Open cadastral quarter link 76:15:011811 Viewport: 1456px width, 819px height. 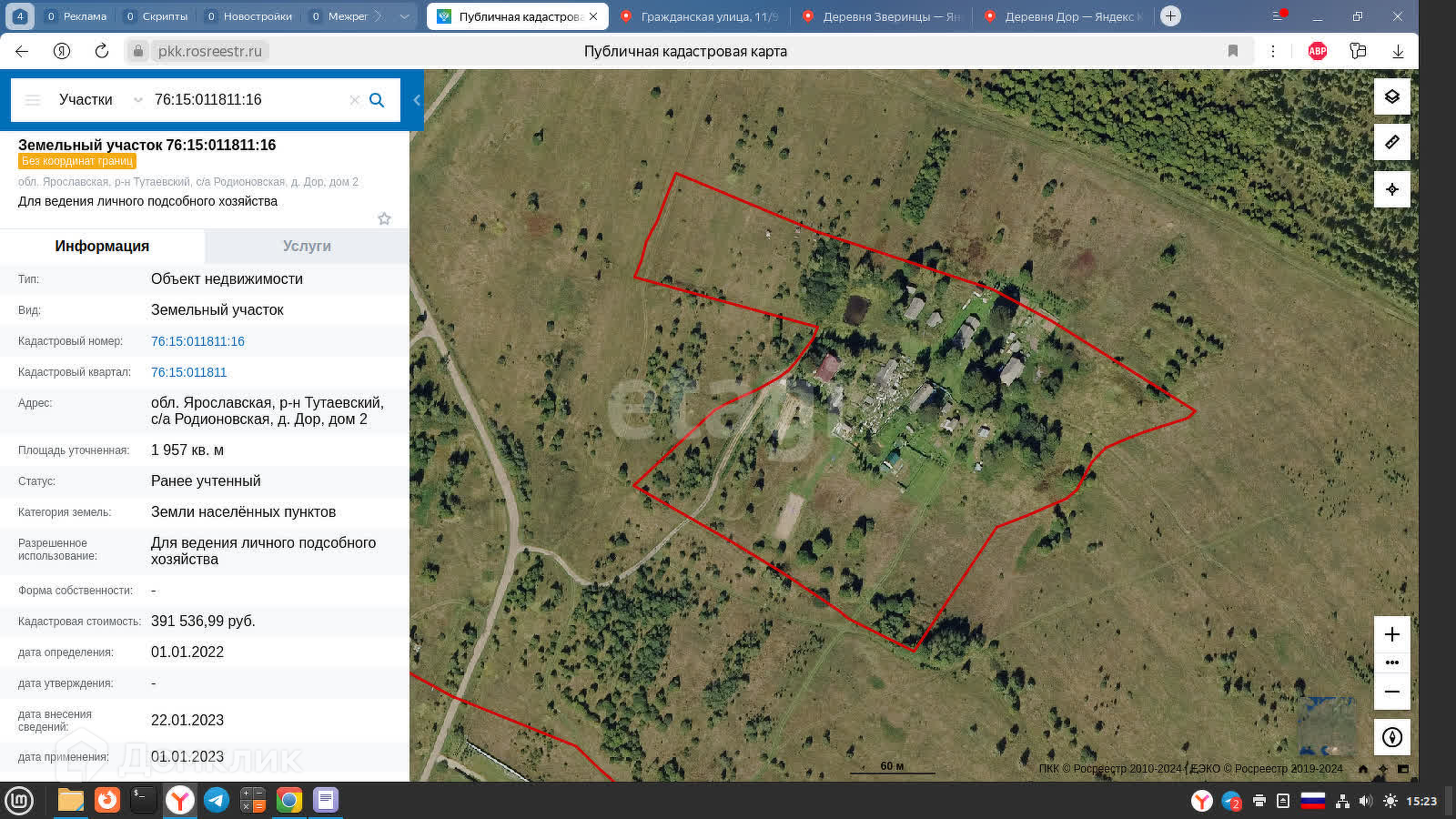tap(188, 372)
